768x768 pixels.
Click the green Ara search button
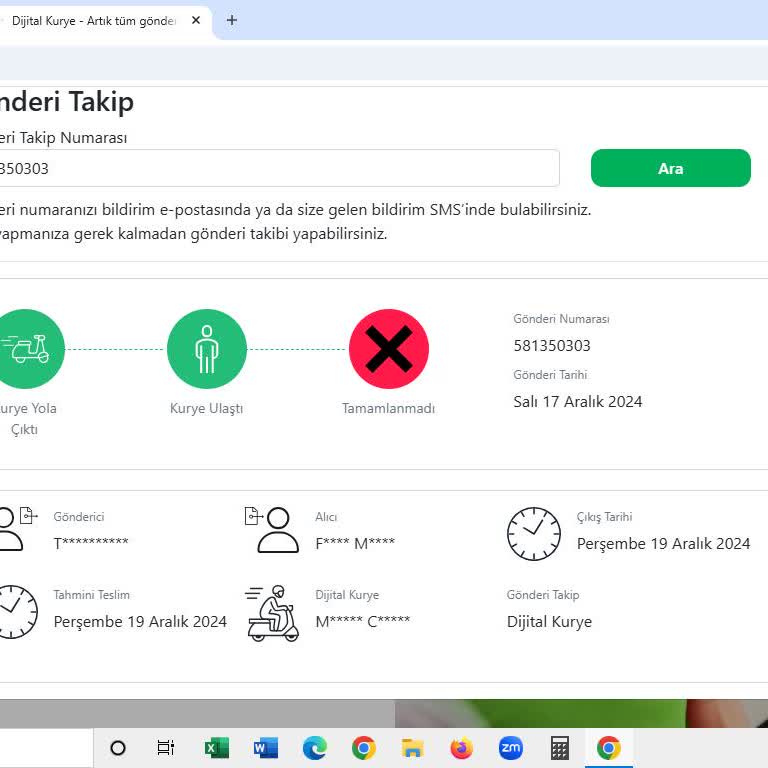click(x=671, y=168)
